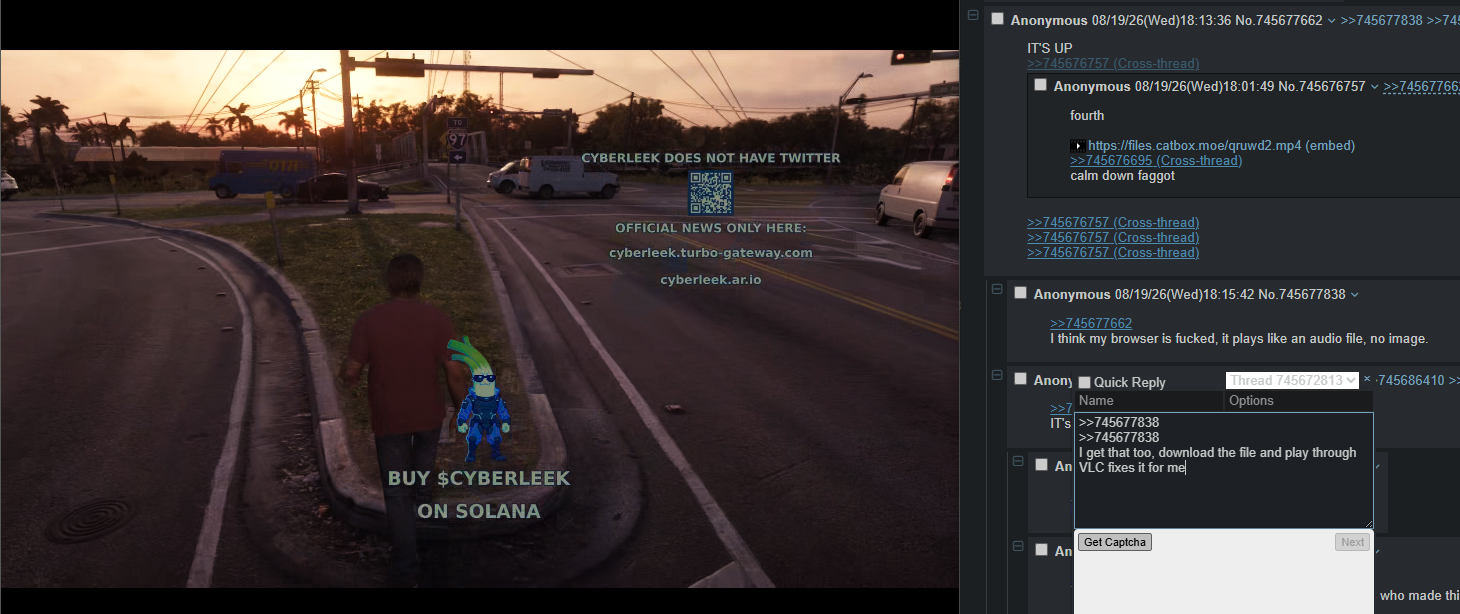Click the (embed) toggle after the catbox link
This screenshot has height=614, width=1460.
1330,146
